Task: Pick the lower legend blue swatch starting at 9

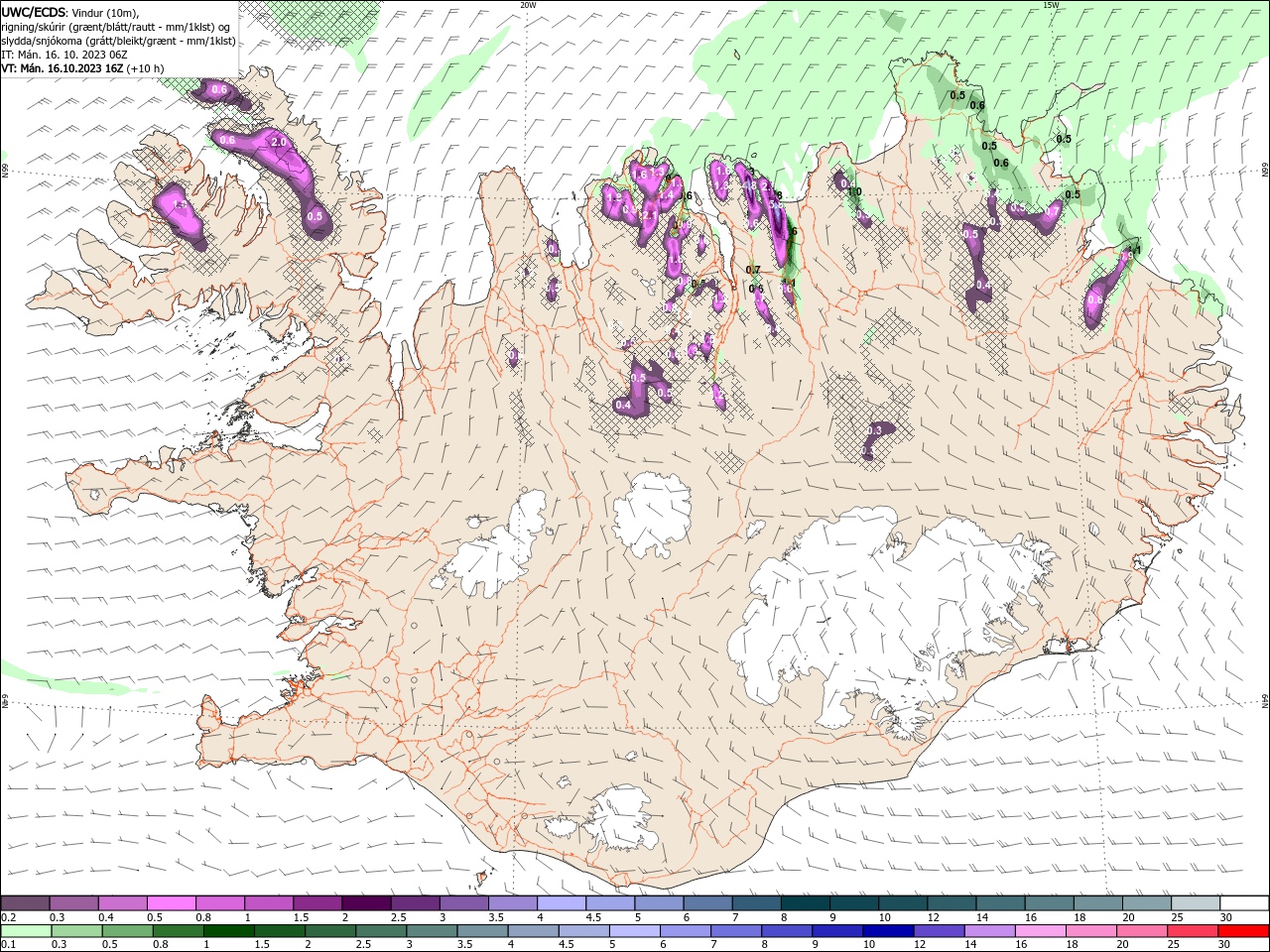Action: click(835, 931)
